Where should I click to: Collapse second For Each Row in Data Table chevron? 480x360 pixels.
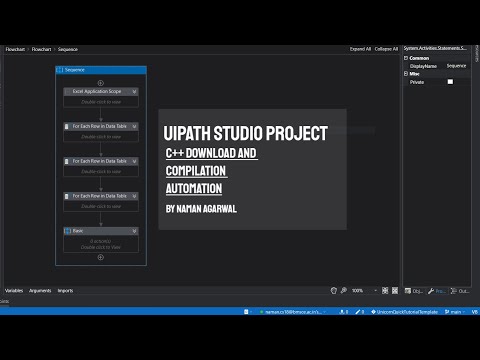tap(134, 161)
